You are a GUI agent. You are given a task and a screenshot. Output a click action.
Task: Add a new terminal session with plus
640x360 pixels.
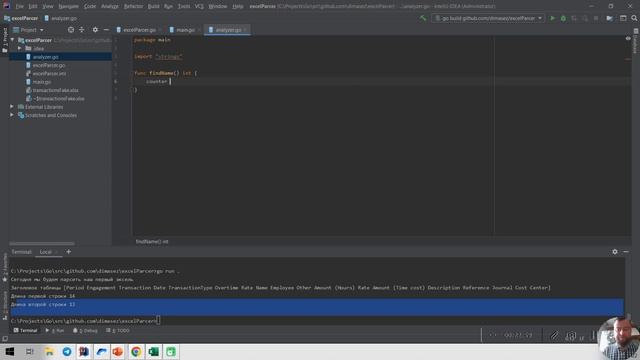point(69,252)
